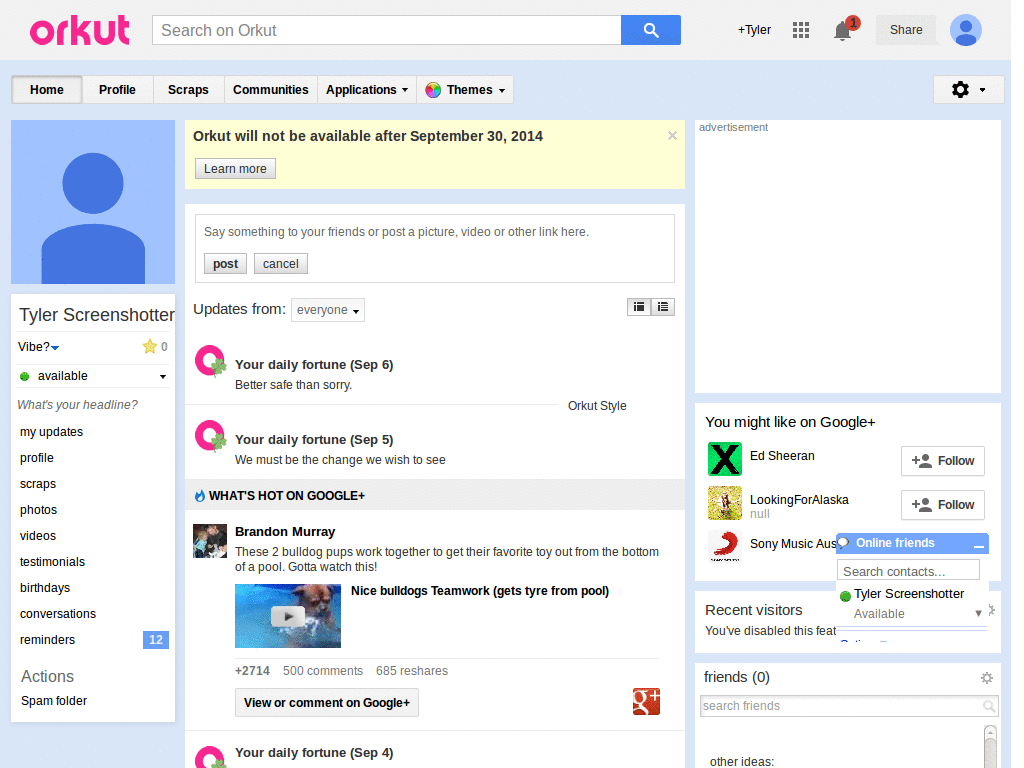Click the friends list scrollbar
The image size is (1024, 768).
[x=990, y=746]
